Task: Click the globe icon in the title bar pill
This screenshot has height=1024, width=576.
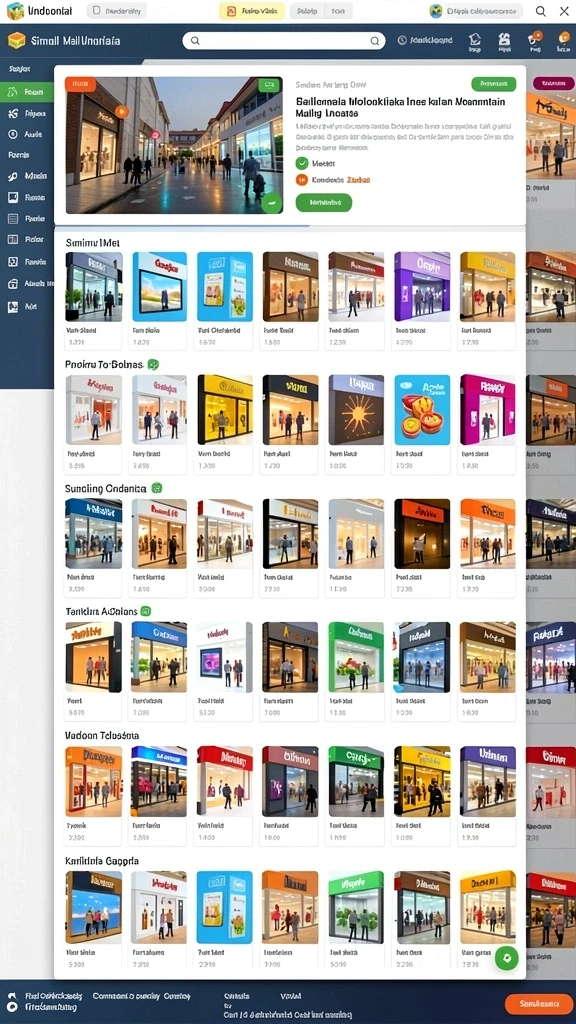Action: [x=436, y=10]
